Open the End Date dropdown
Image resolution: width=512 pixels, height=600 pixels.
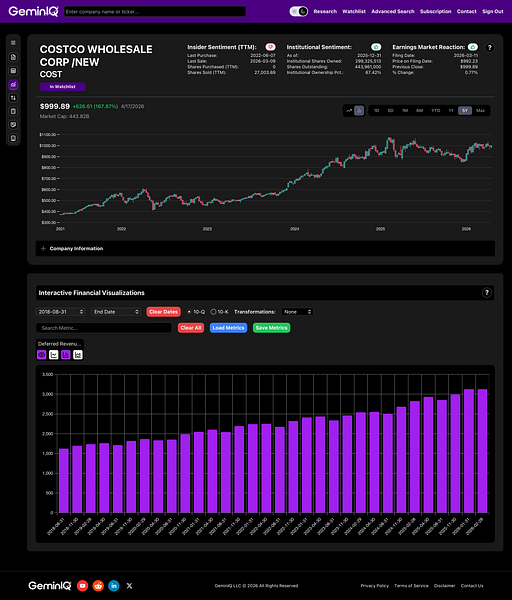tap(116, 312)
